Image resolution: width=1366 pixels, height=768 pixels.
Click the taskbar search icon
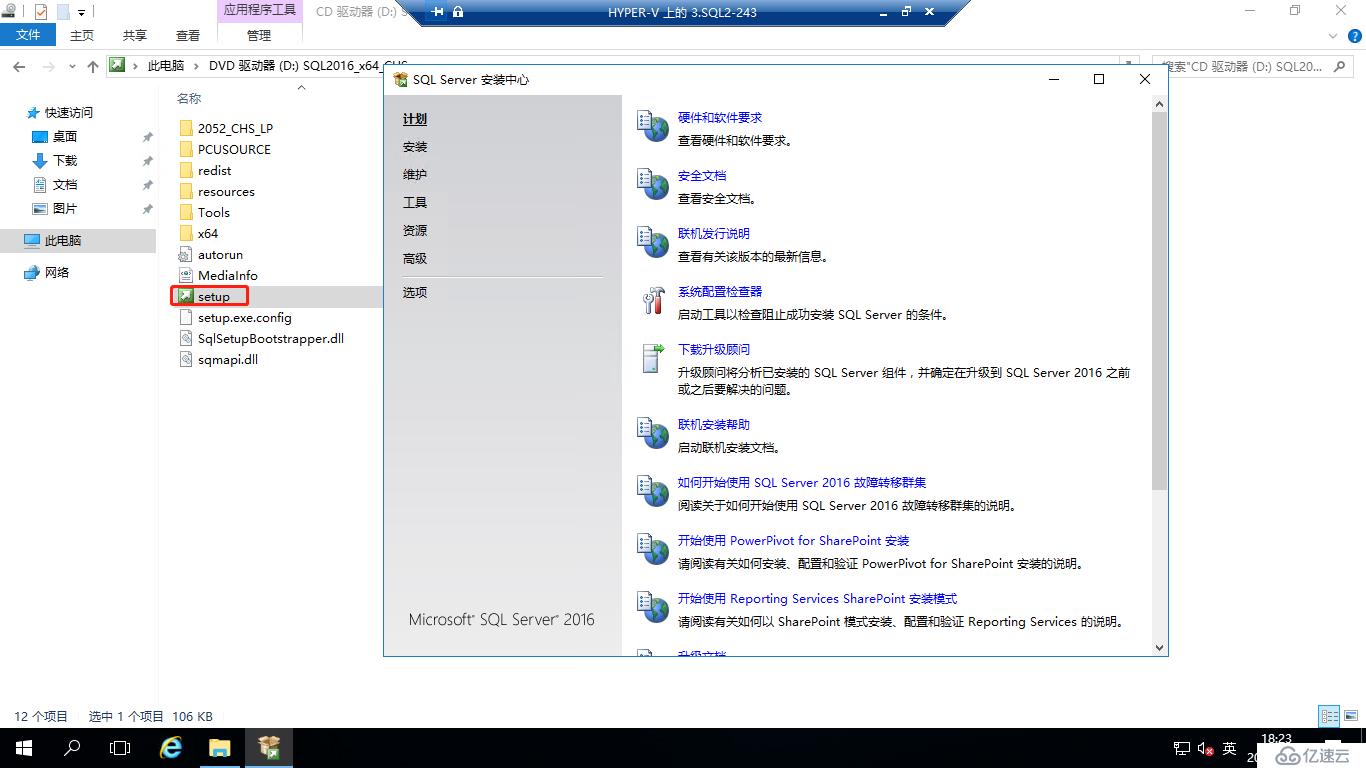(72, 748)
